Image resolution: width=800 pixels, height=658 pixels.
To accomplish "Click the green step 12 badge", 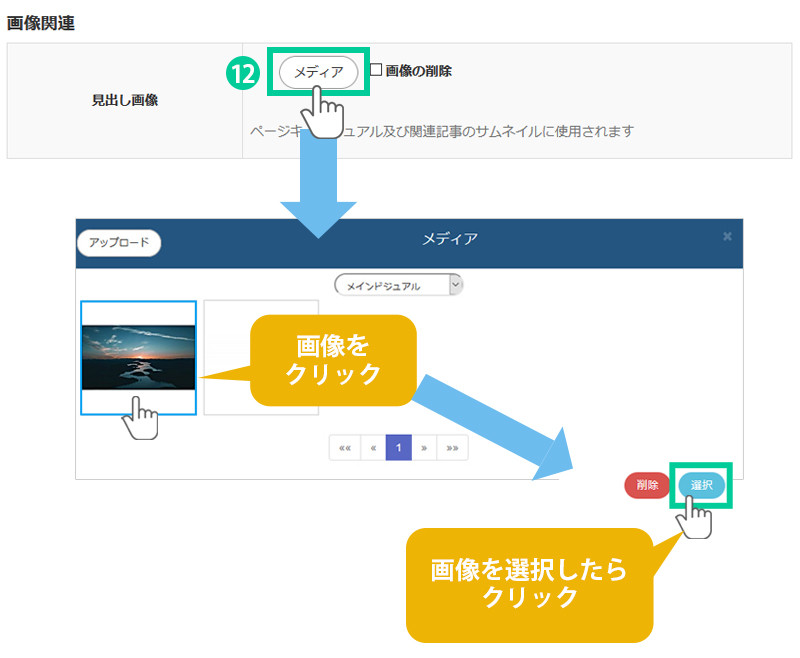I will point(245,72).
